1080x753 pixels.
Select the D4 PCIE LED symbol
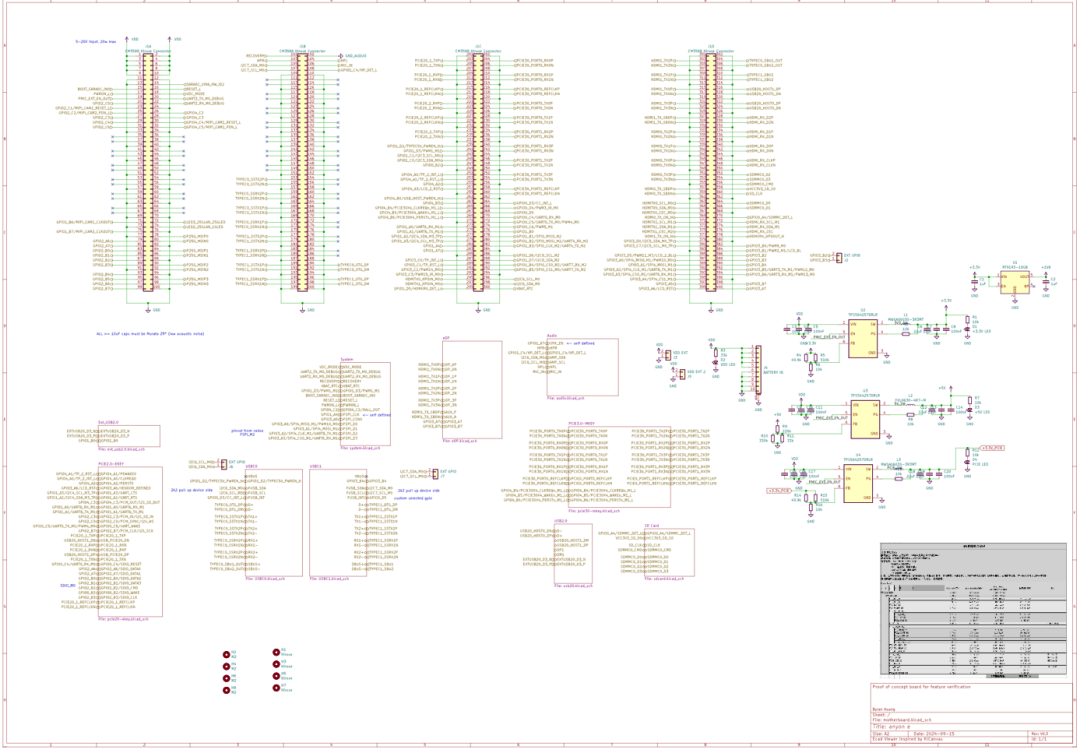point(966,462)
